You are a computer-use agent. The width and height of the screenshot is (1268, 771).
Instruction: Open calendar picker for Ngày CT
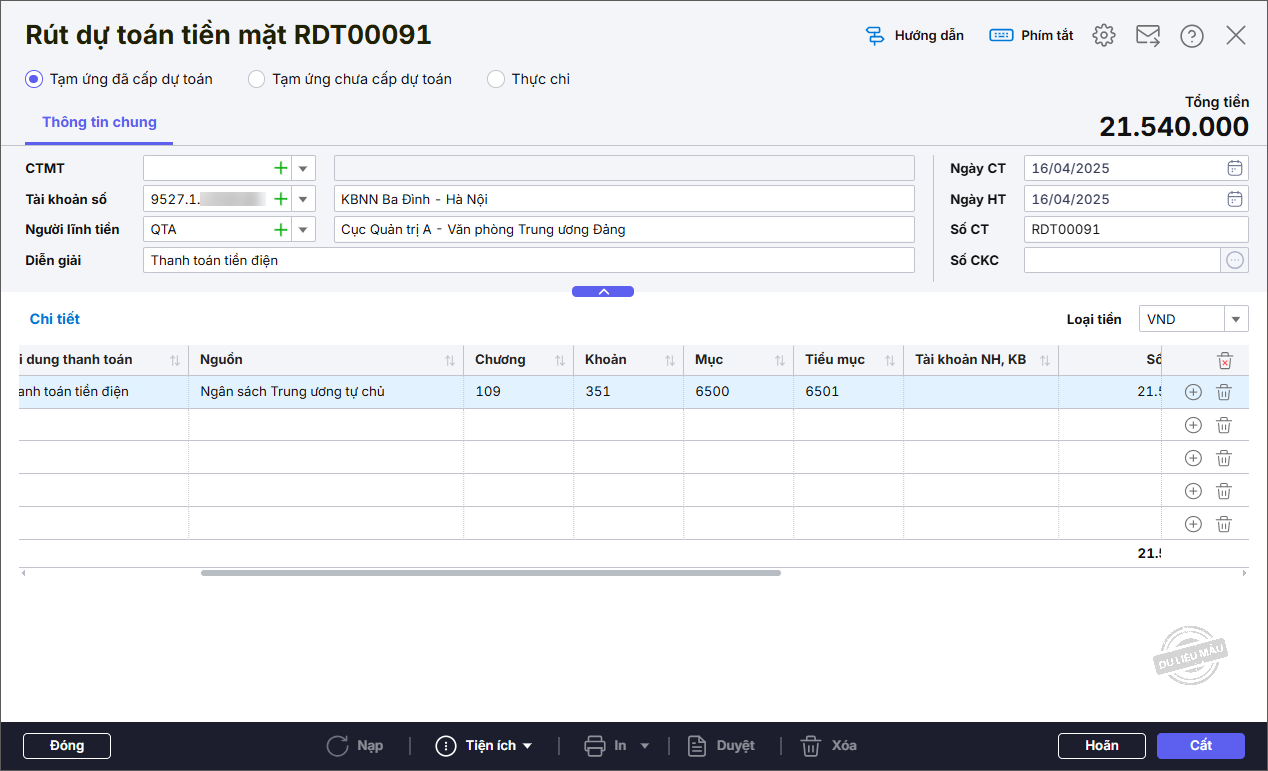click(x=1235, y=168)
